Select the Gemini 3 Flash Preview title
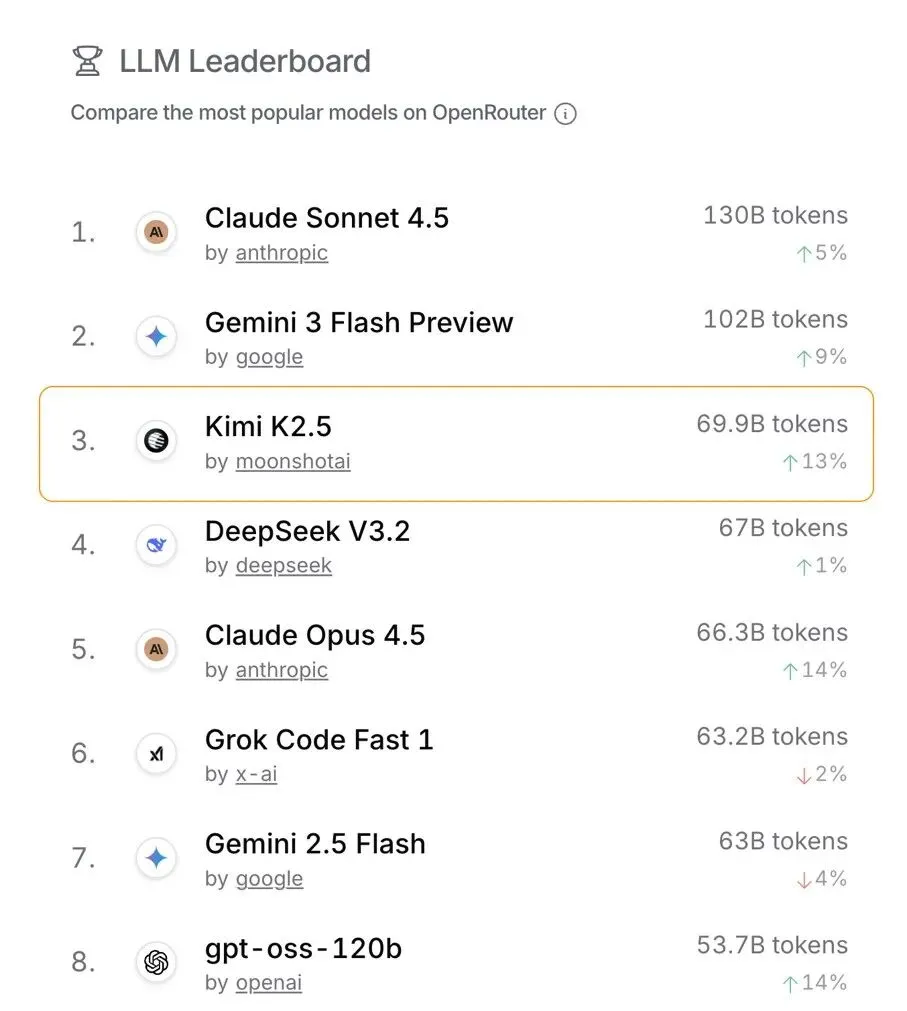Viewport: 907px width, 1011px height. click(358, 322)
